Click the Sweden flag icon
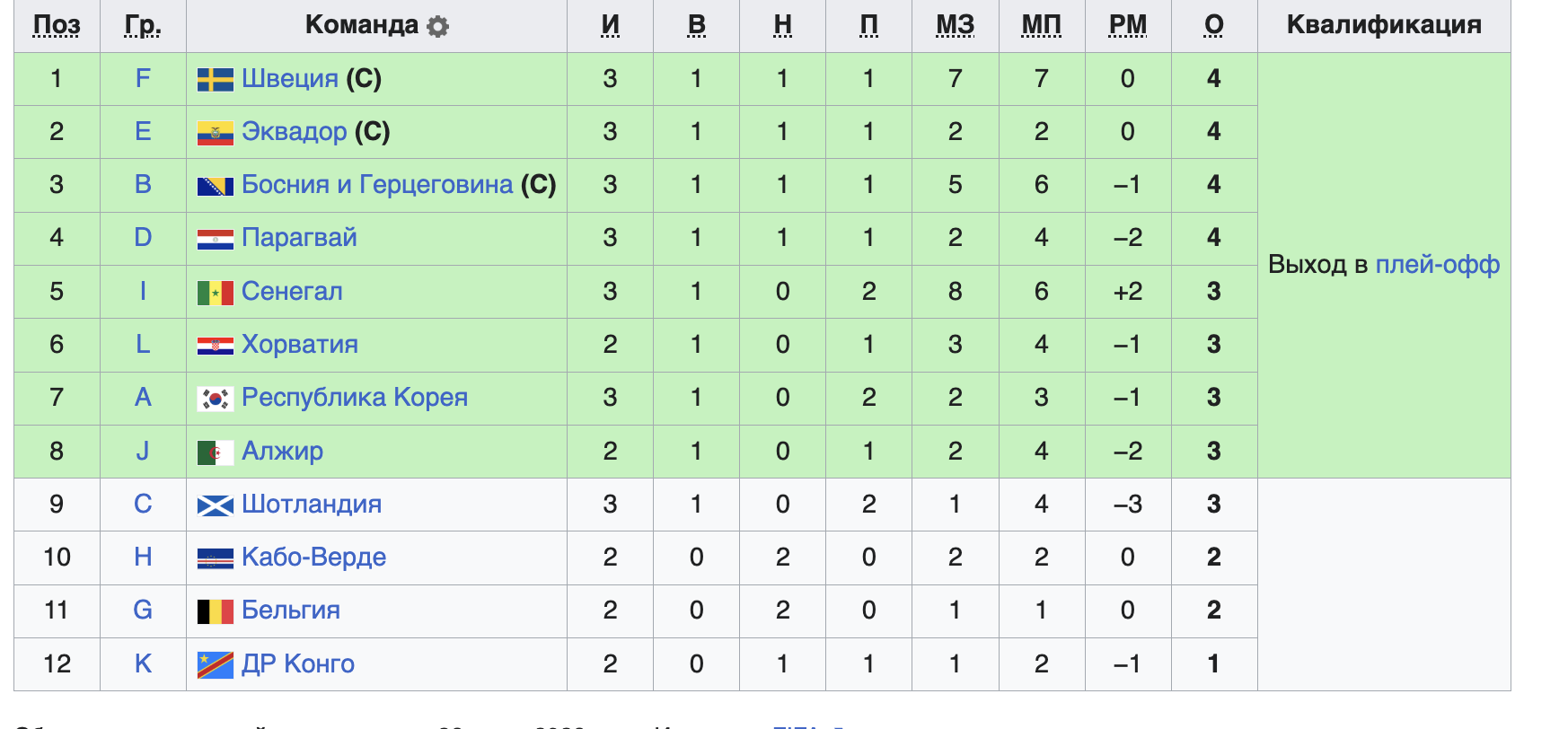This screenshot has width=1568, height=729. point(216,80)
